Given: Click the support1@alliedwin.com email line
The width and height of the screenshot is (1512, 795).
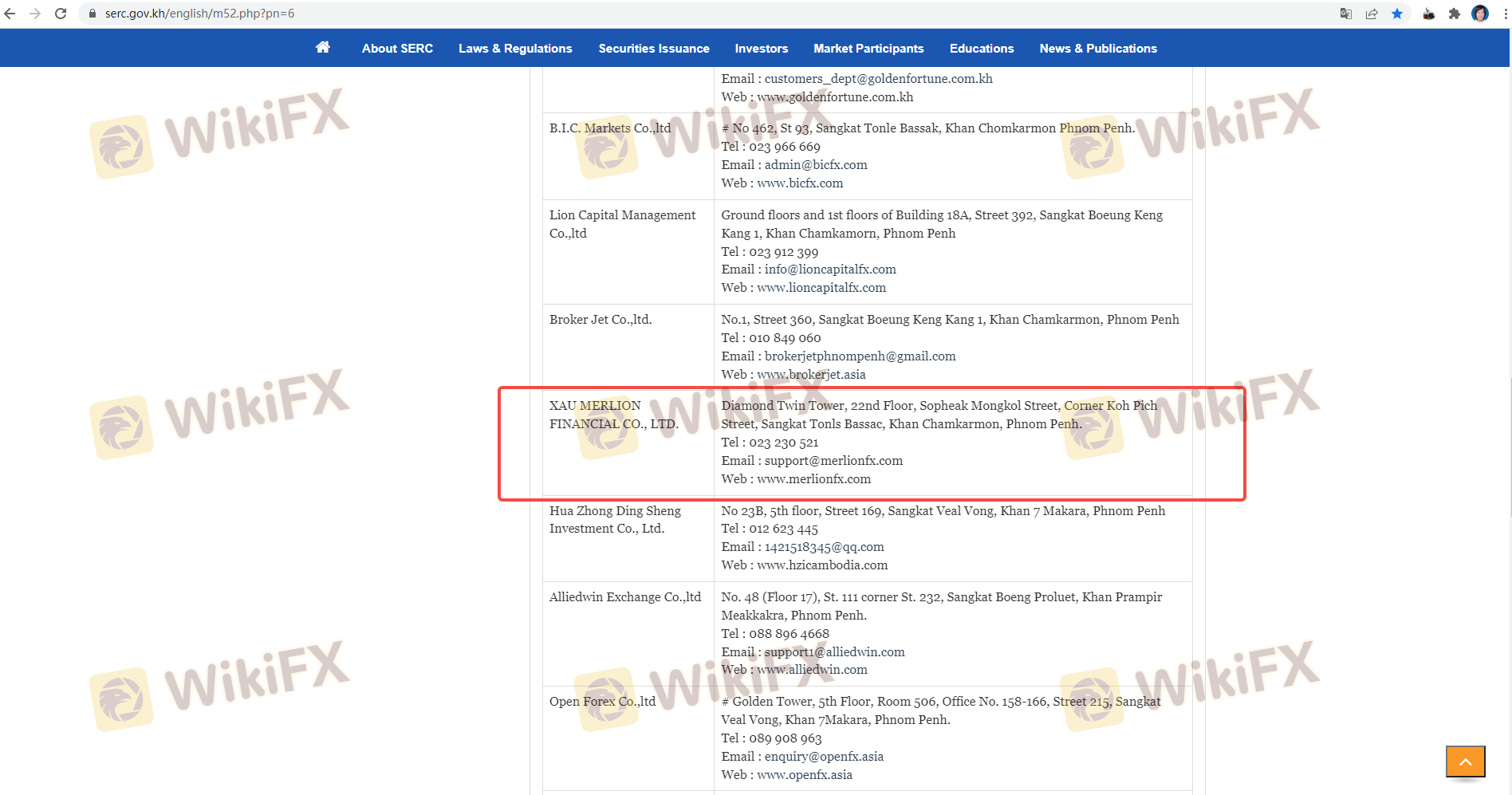Looking at the screenshot, I should 813,652.
